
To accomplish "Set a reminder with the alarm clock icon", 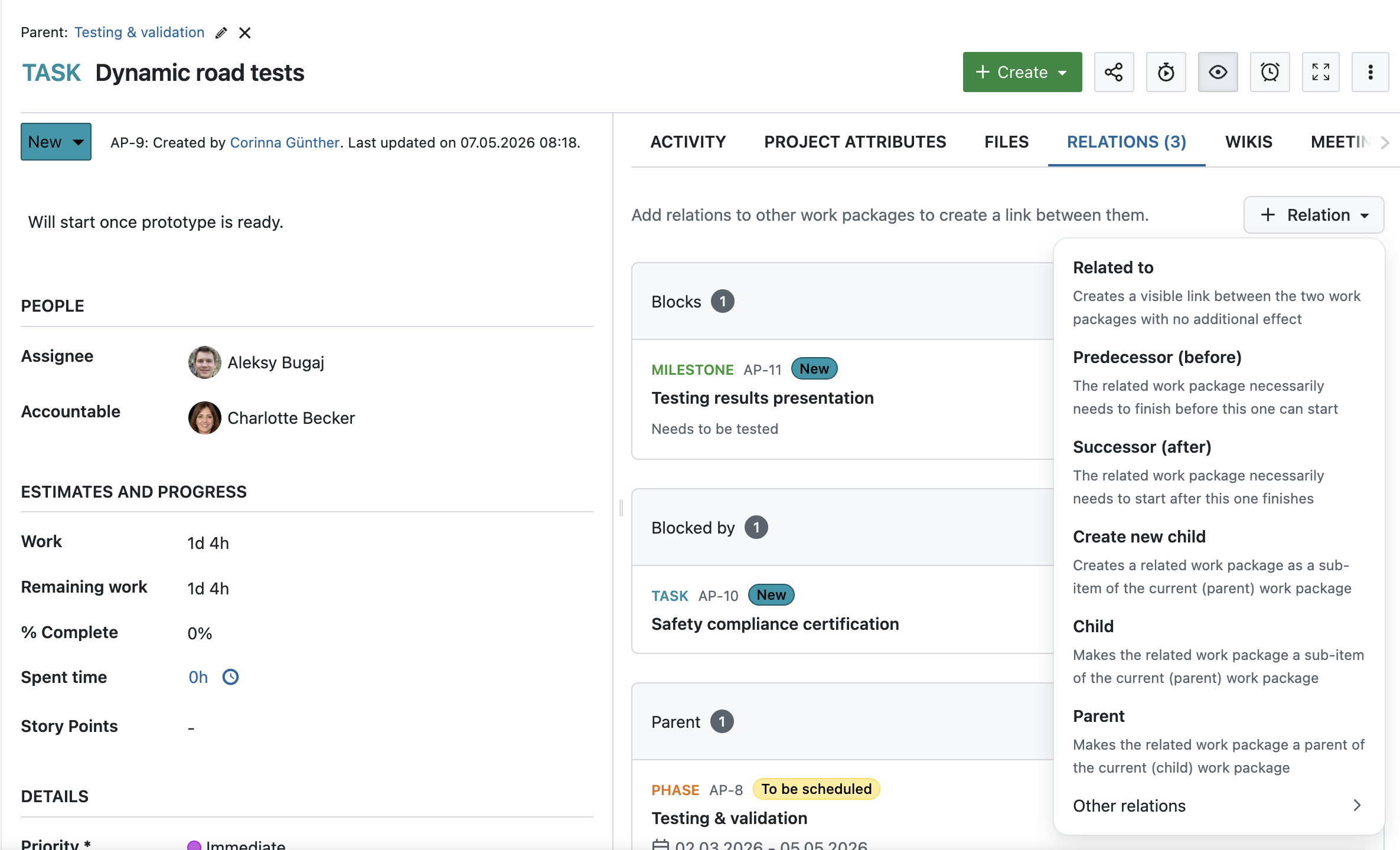I will click(x=1270, y=72).
